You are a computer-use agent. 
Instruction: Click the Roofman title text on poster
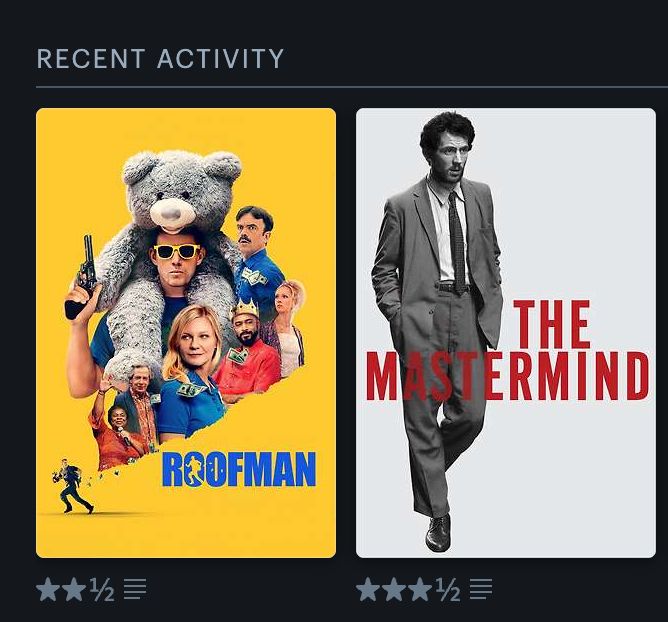click(239, 469)
